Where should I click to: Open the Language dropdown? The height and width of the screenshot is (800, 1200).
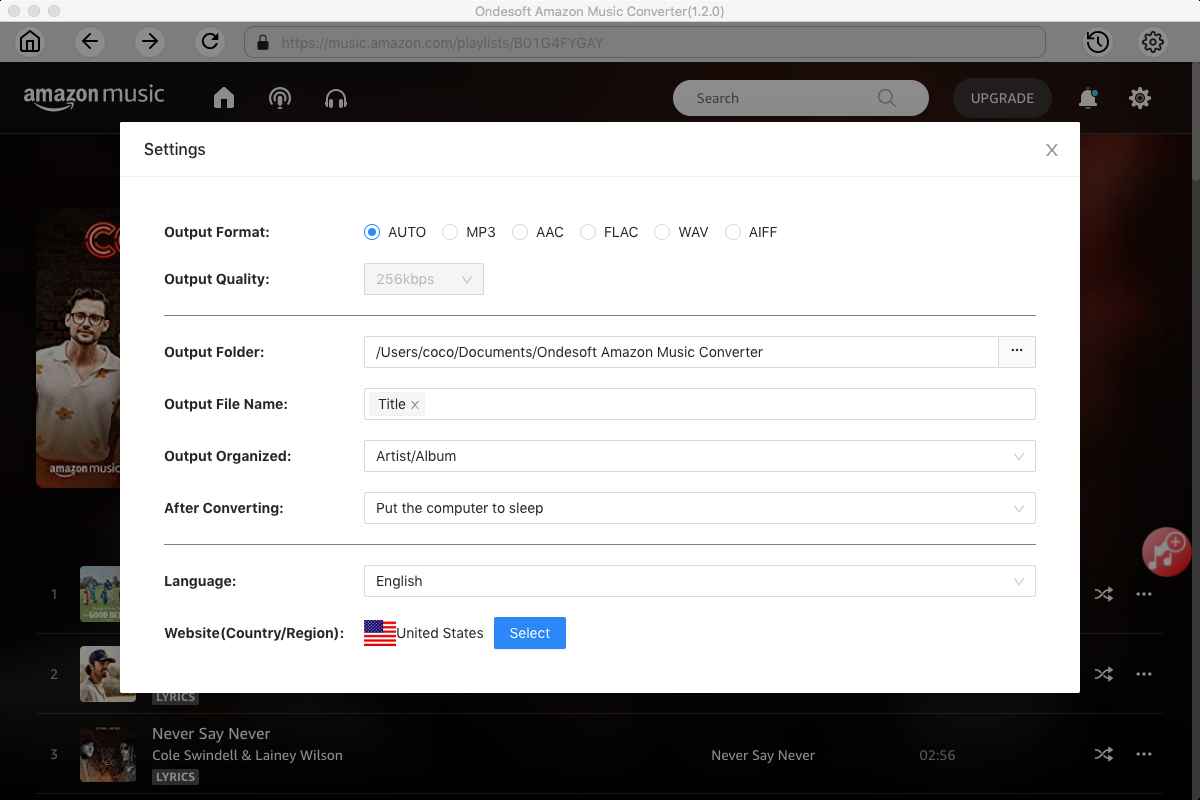[699, 581]
